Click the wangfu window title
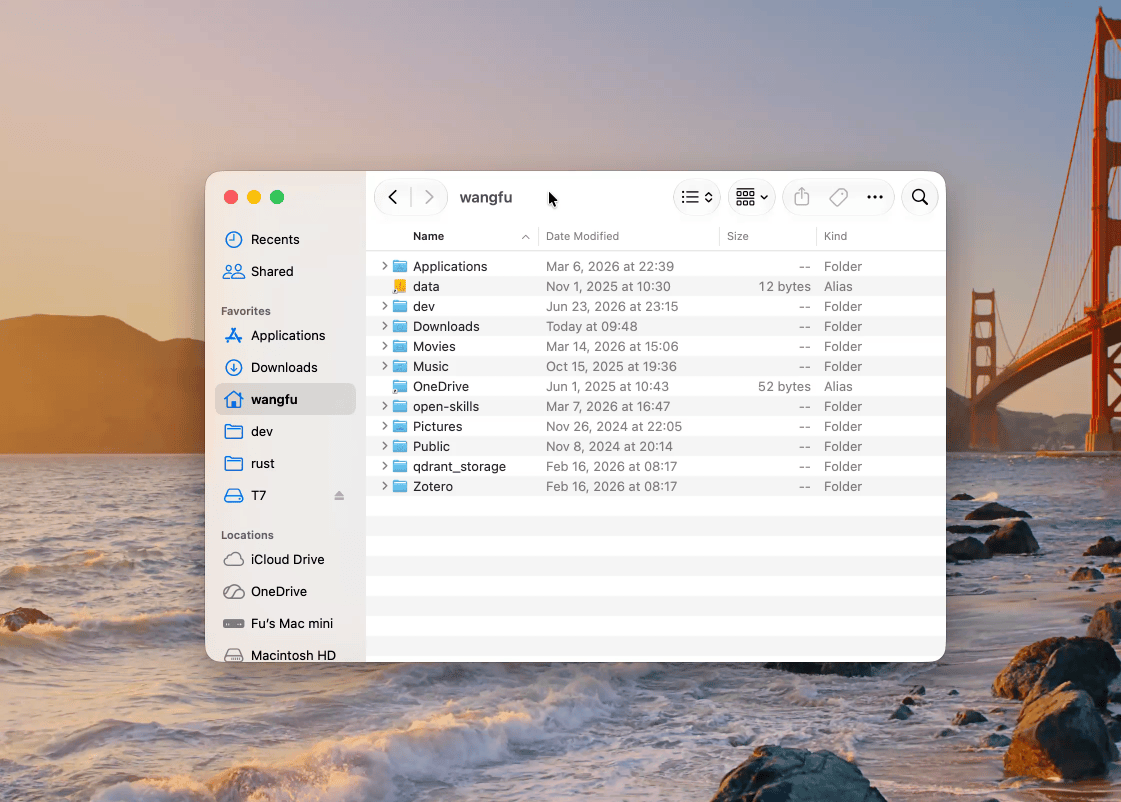Screen dimensions: 1121x802 pyautogui.click(x=485, y=197)
